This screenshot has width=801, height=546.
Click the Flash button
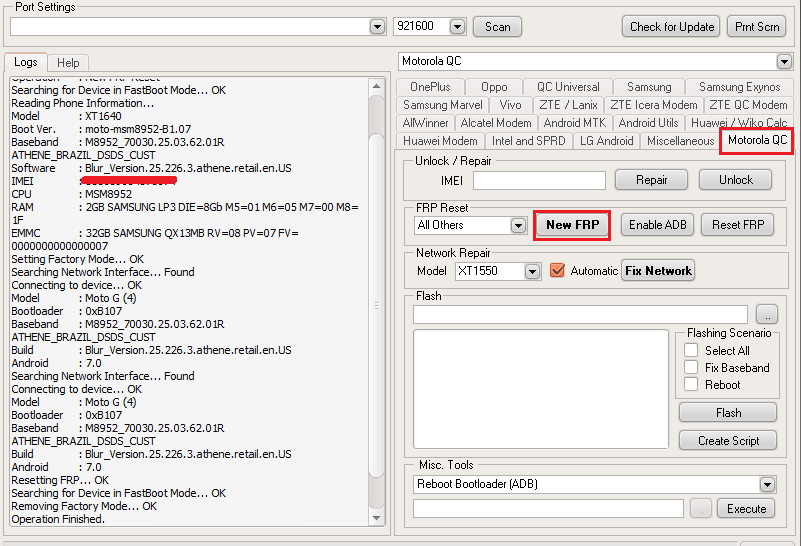click(x=728, y=413)
